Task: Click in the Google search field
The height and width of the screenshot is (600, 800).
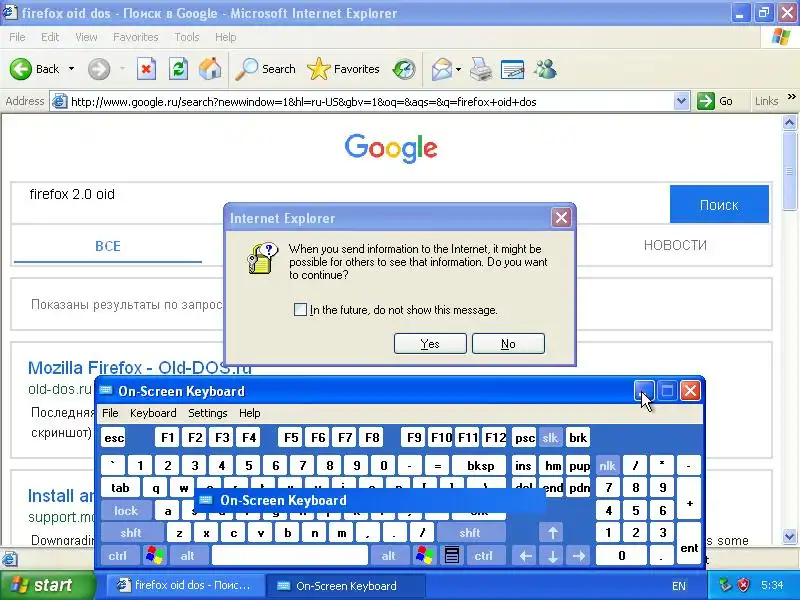Action: tap(340, 203)
